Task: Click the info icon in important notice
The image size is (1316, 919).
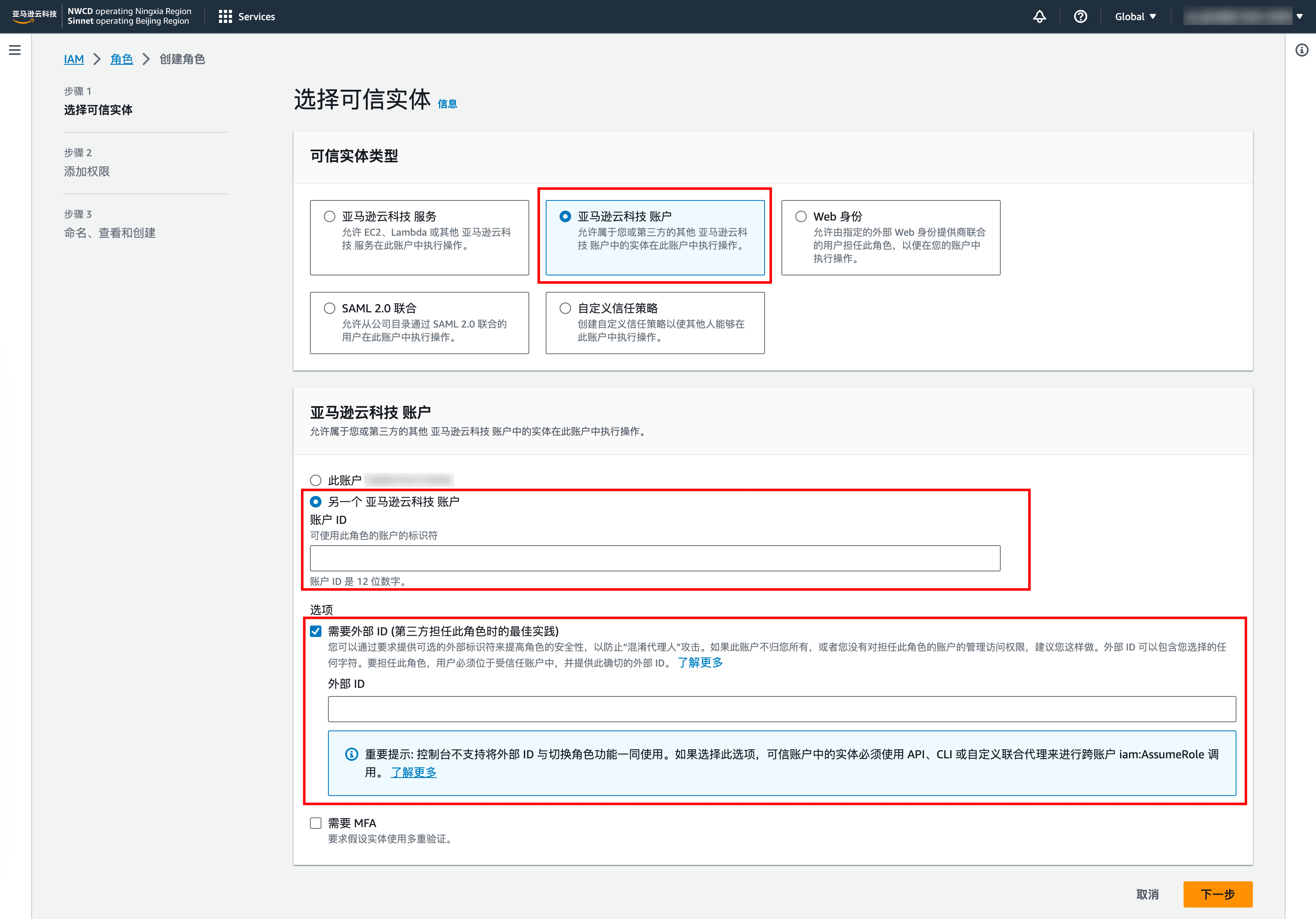Action: click(x=351, y=754)
